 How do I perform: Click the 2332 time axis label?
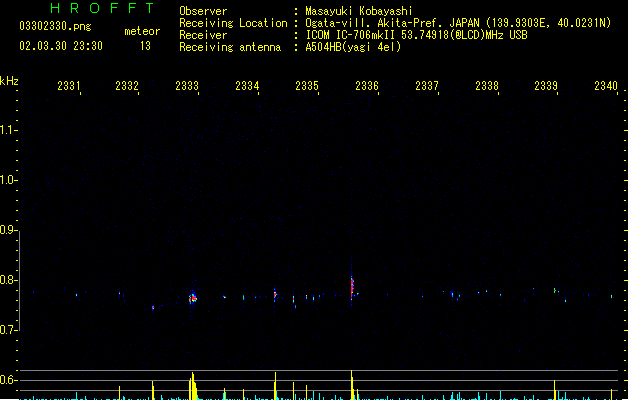coord(127,85)
